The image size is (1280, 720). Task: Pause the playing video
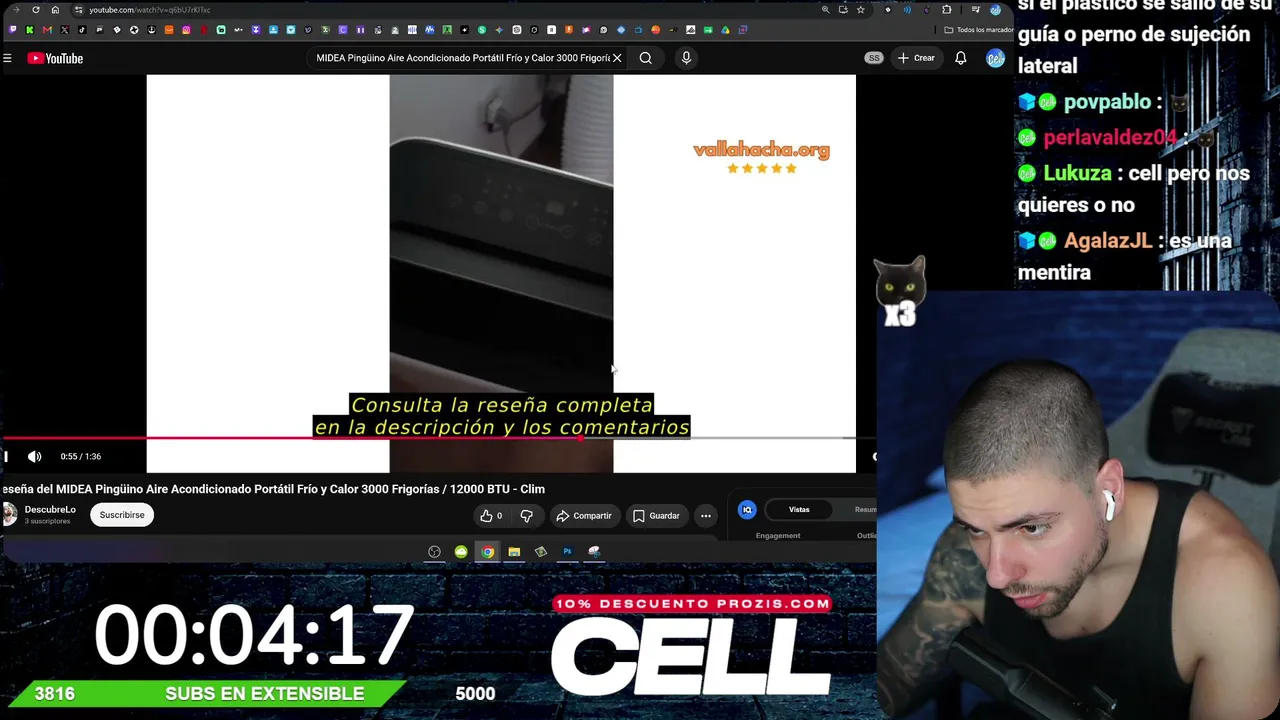point(6,456)
